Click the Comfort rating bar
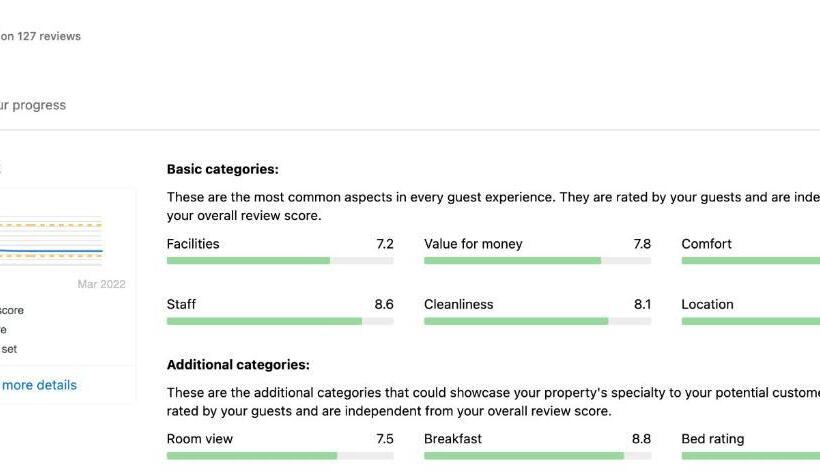Screen dimensions: 820x476 point(750,261)
